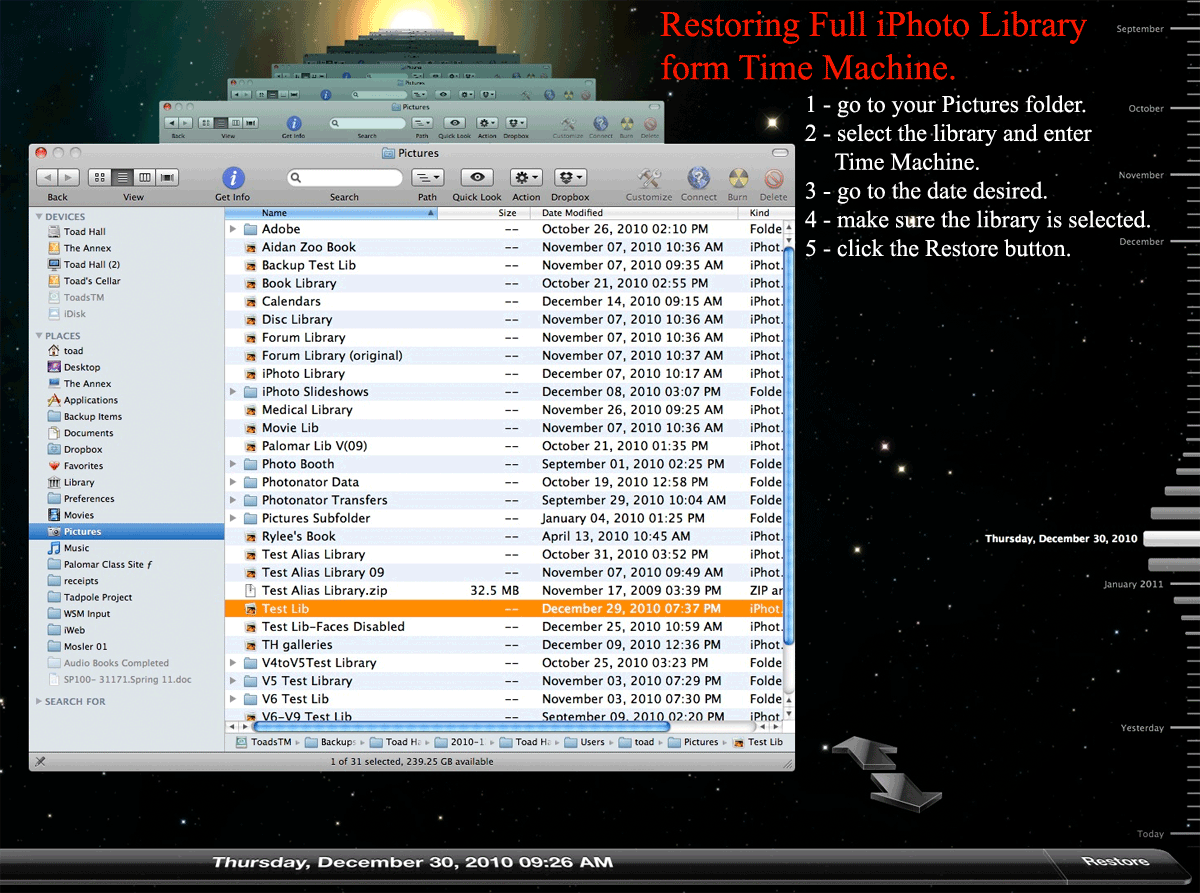
Task: Click the Burn toolbar icon
Action: pyautogui.click(x=737, y=178)
